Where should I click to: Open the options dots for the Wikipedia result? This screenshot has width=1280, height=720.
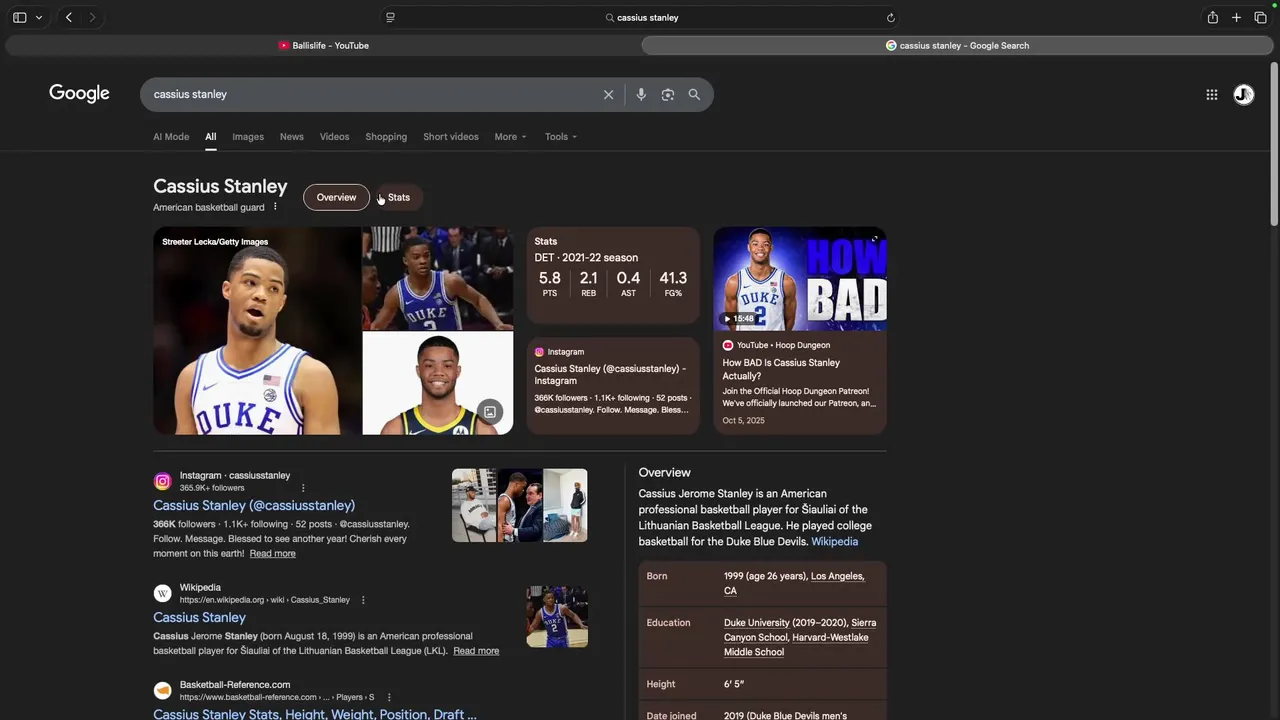(363, 600)
